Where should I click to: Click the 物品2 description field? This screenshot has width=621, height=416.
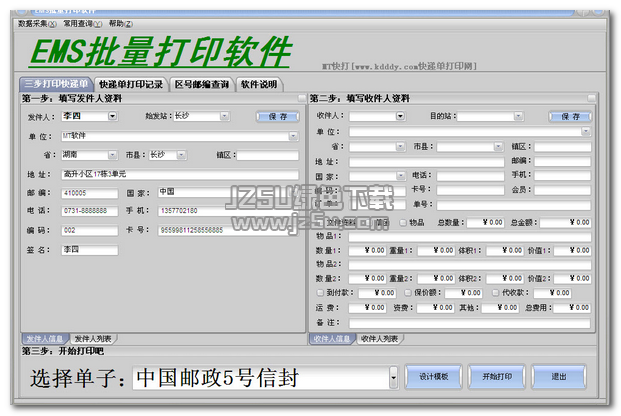point(470,265)
